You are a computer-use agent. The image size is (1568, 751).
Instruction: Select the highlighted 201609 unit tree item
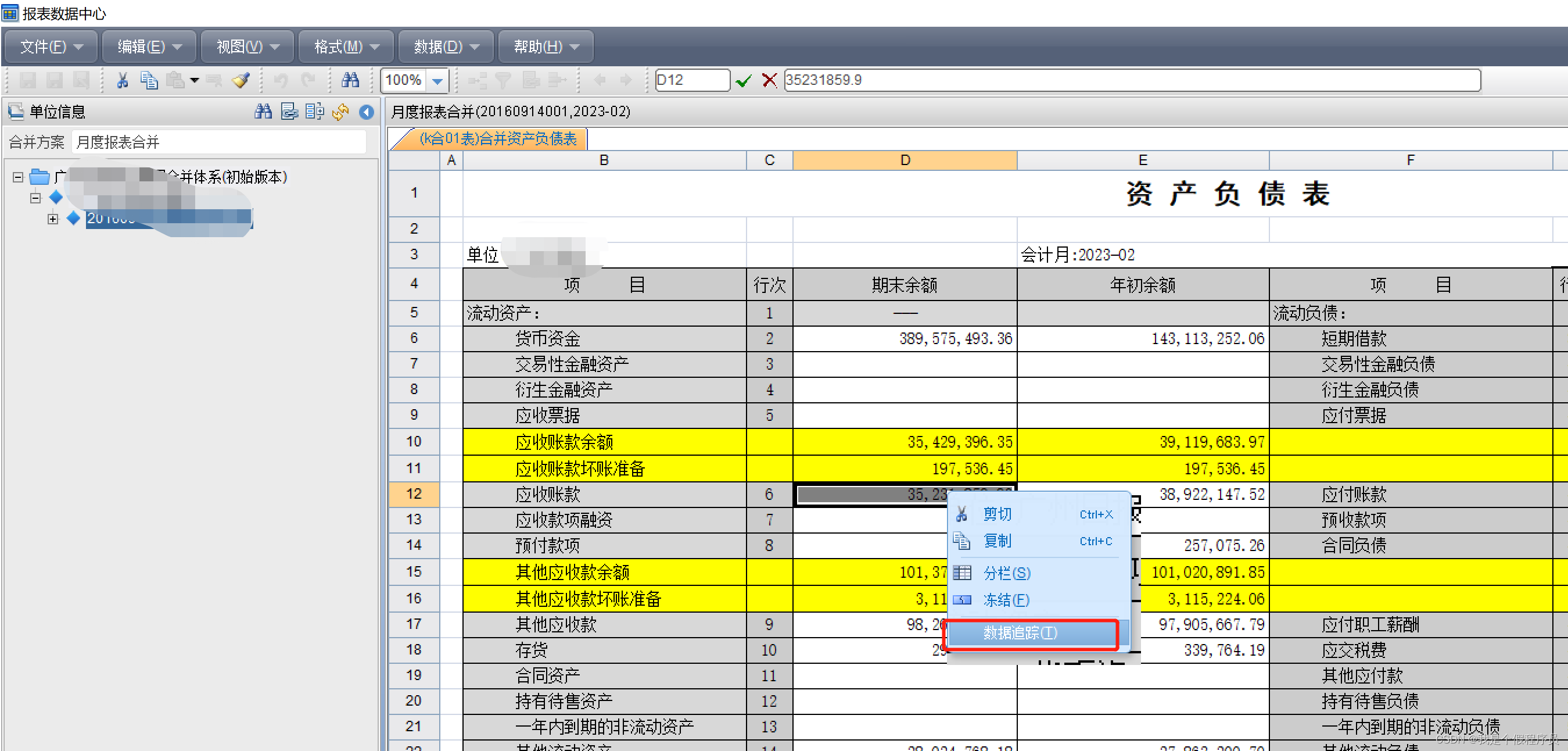pyautogui.click(x=168, y=219)
